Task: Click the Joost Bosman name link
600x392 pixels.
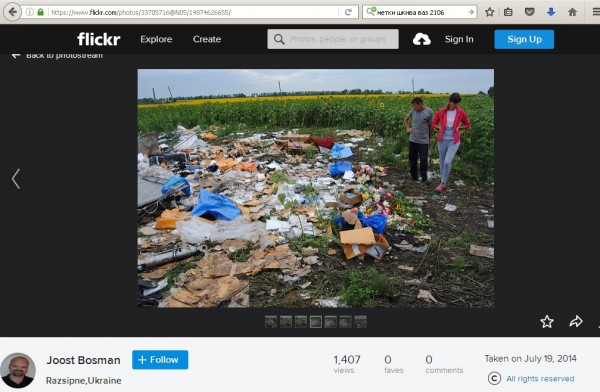Action: [83, 360]
